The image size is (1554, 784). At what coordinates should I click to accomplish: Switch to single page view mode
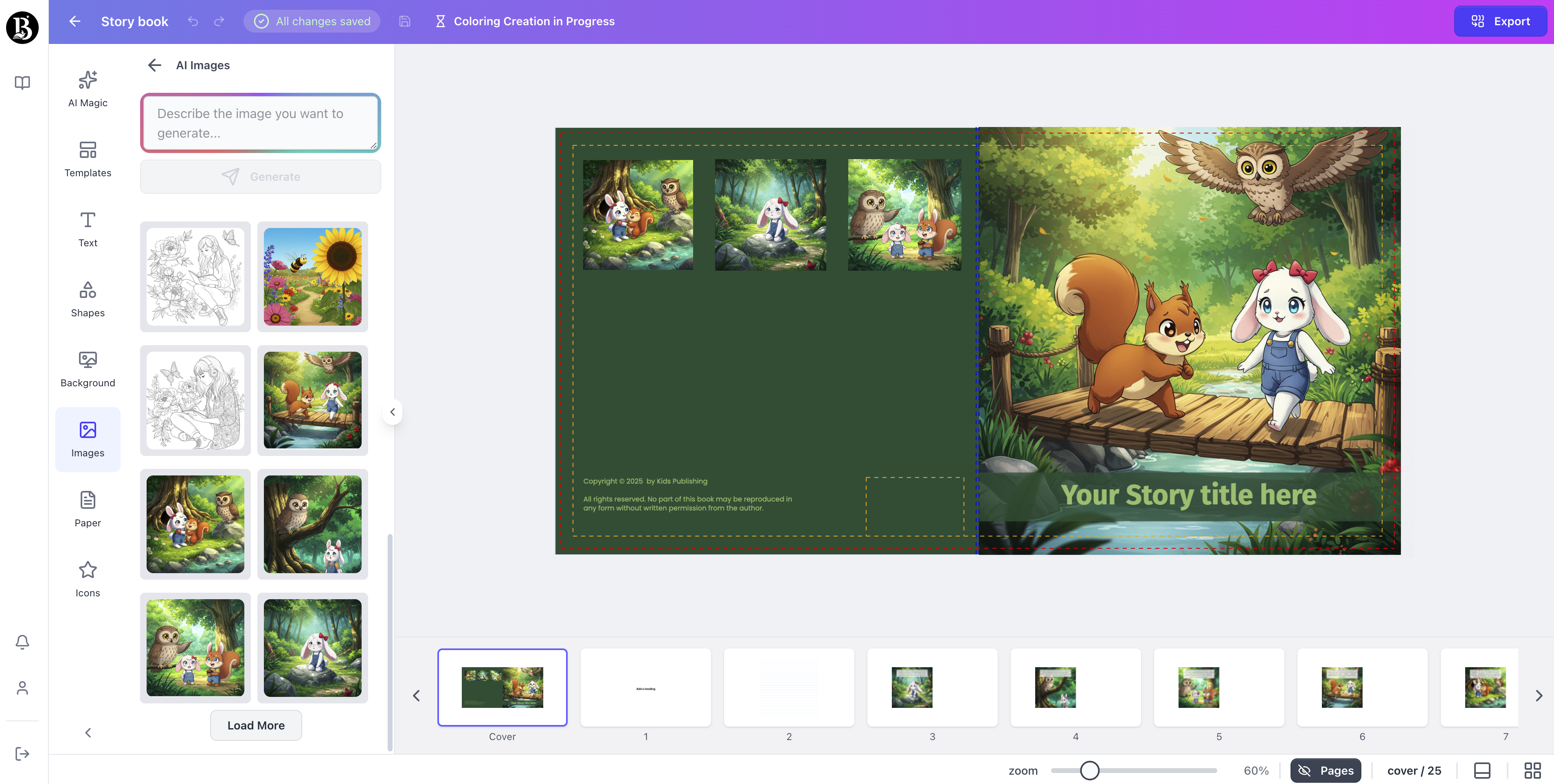(x=1482, y=770)
